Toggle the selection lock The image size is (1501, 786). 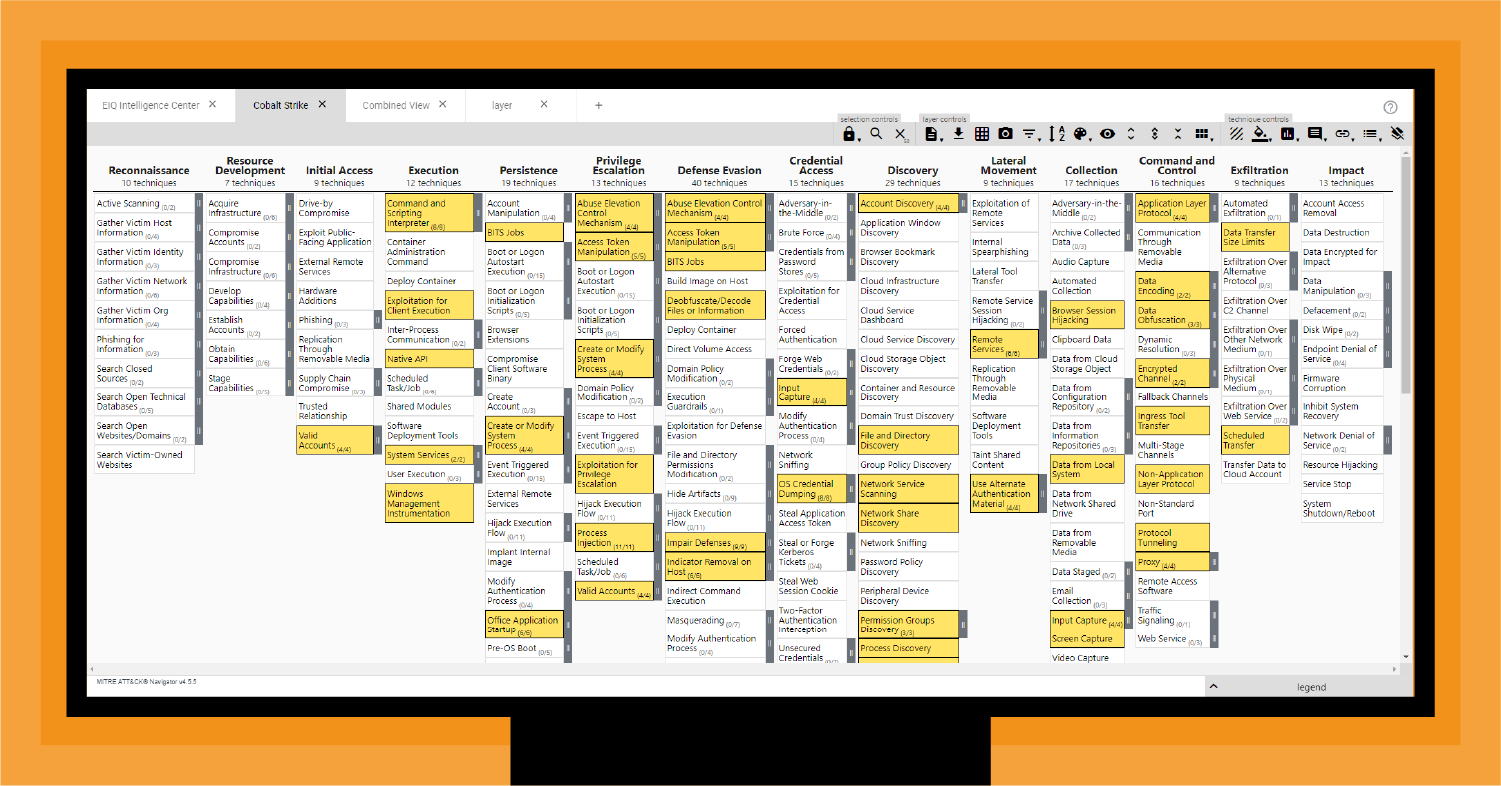pos(849,133)
